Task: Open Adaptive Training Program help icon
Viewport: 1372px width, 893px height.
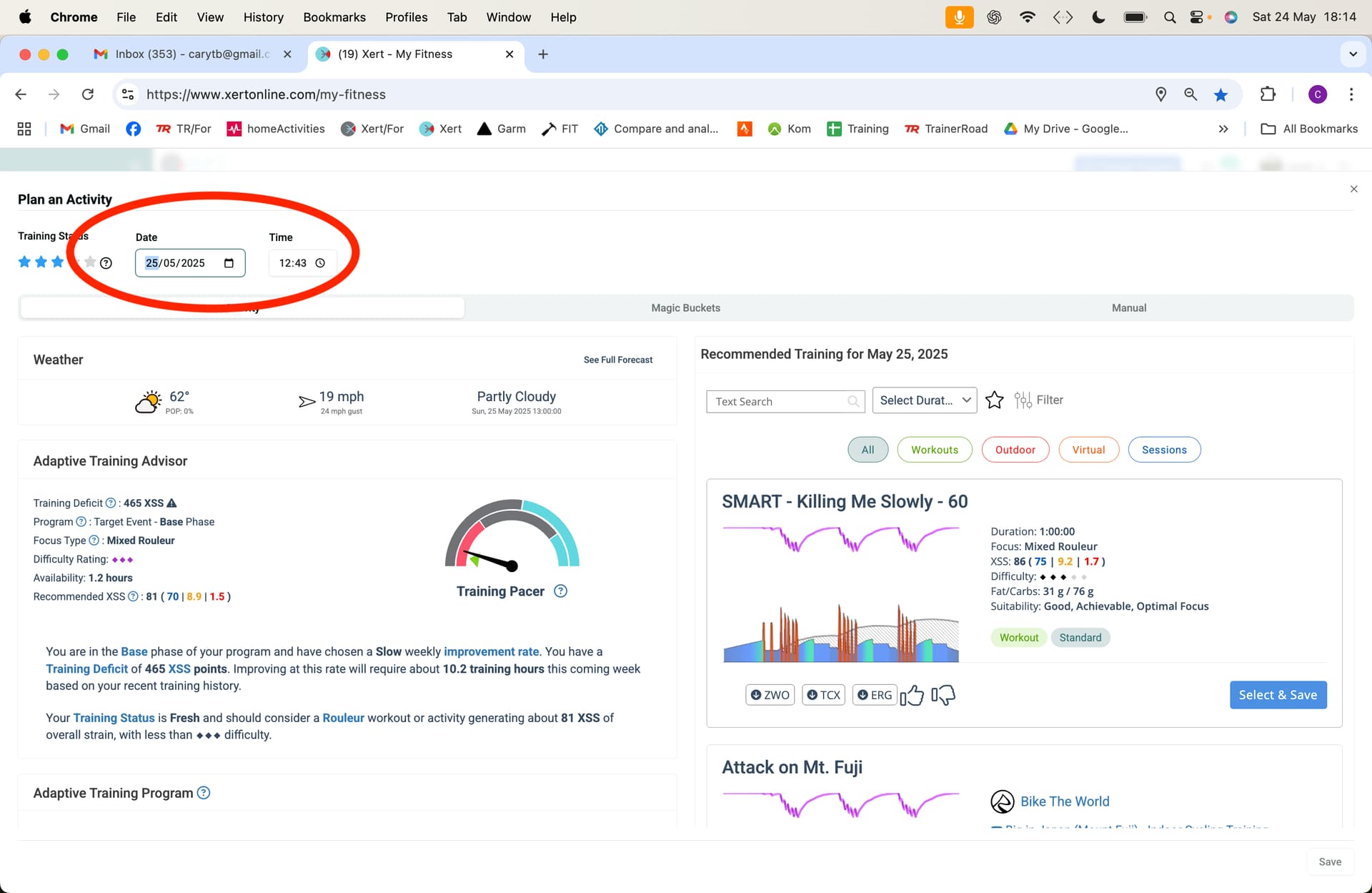Action: point(204,793)
